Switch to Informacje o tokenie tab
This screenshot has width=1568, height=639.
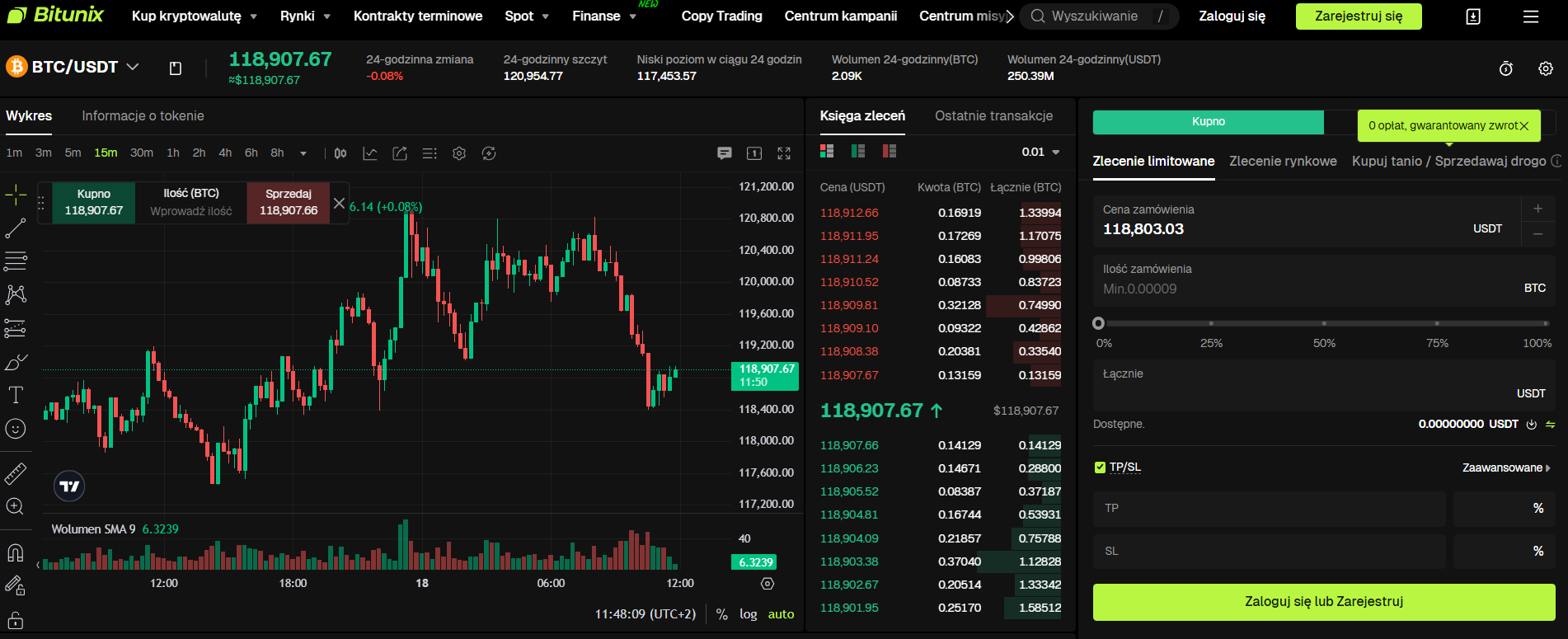pos(143,116)
